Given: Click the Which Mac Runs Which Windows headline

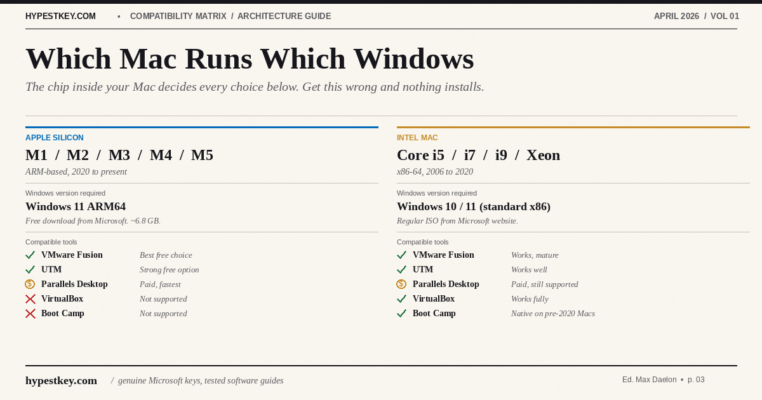Looking at the screenshot, I should pos(250,59).
